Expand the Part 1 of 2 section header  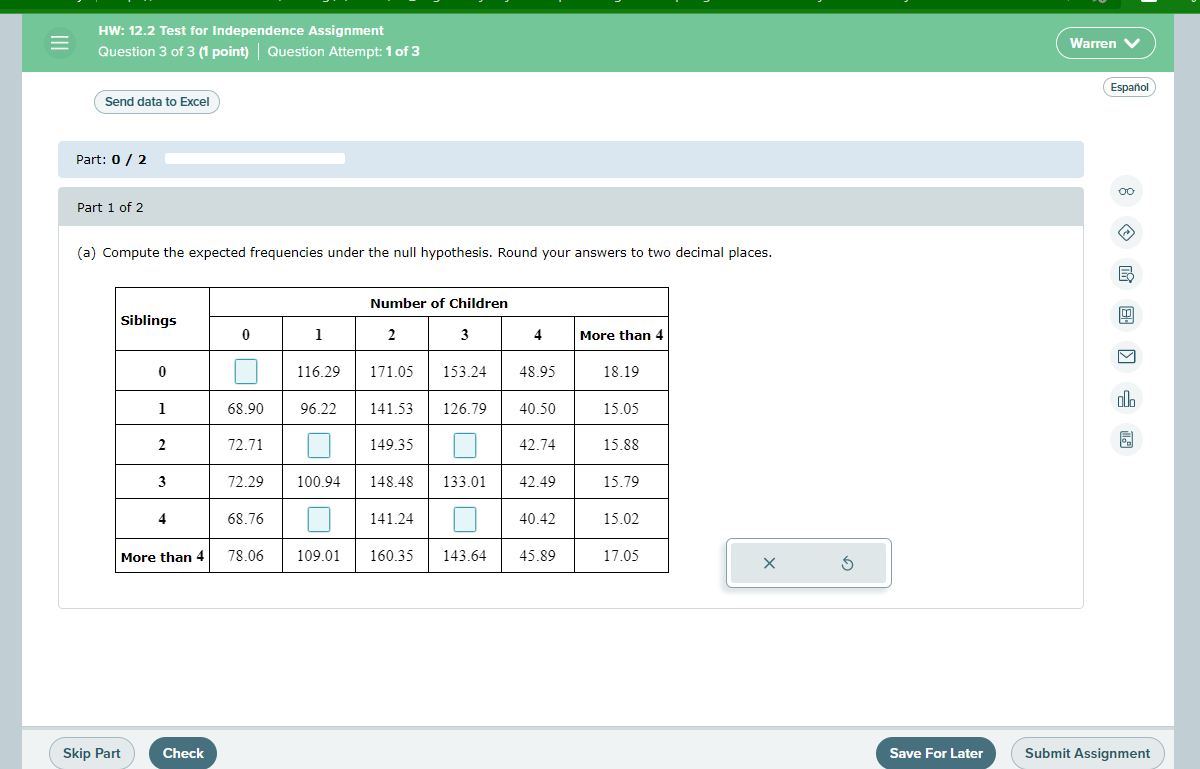(x=110, y=206)
